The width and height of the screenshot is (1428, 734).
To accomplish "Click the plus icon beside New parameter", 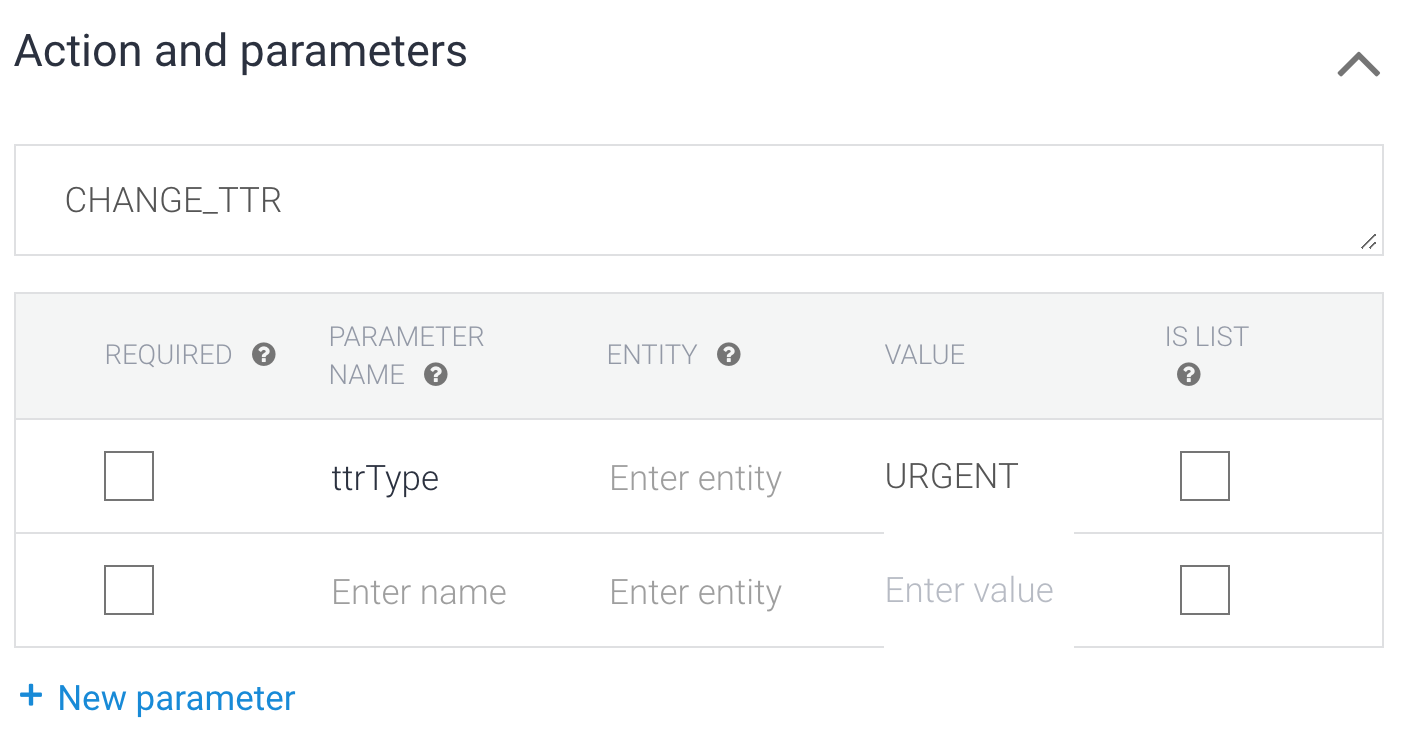I will (32, 696).
